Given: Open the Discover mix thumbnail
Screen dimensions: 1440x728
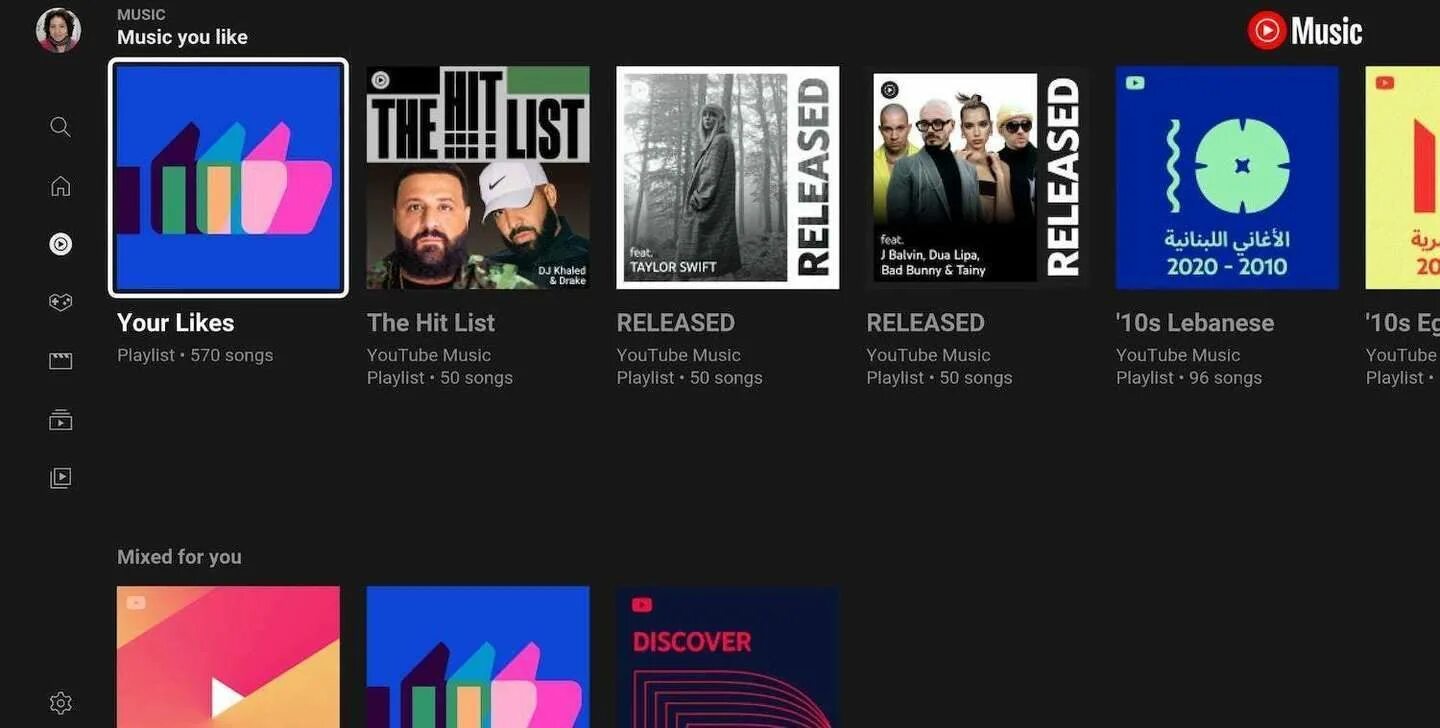Looking at the screenshot, I should [x=728, y=657].
